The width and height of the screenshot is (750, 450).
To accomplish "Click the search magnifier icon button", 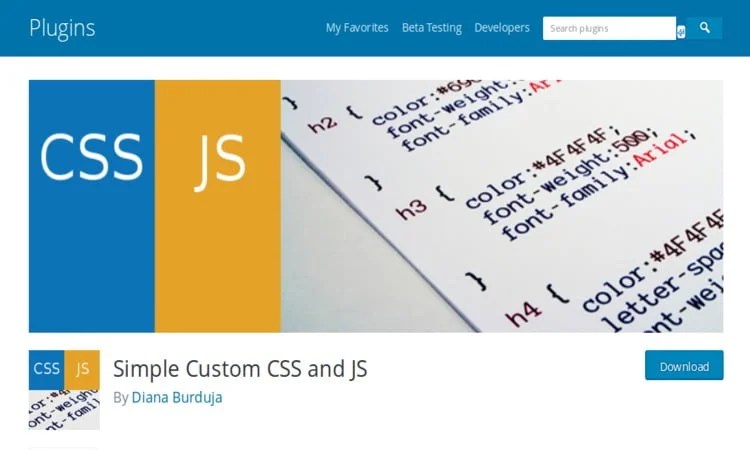I will coord(704,28).
